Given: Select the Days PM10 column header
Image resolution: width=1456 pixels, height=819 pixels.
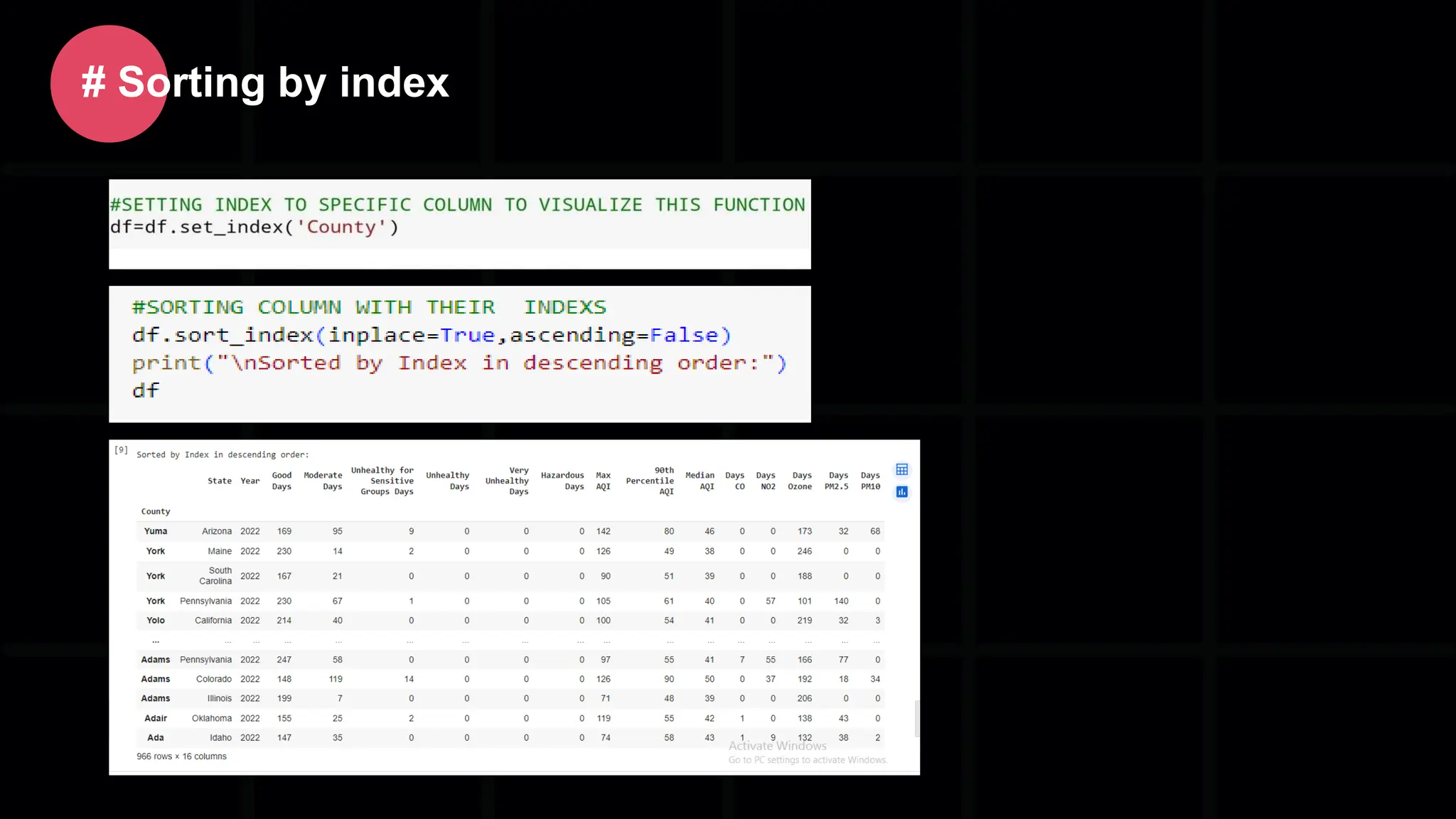Looking at the screenshot, I should [x=870, y=481].
